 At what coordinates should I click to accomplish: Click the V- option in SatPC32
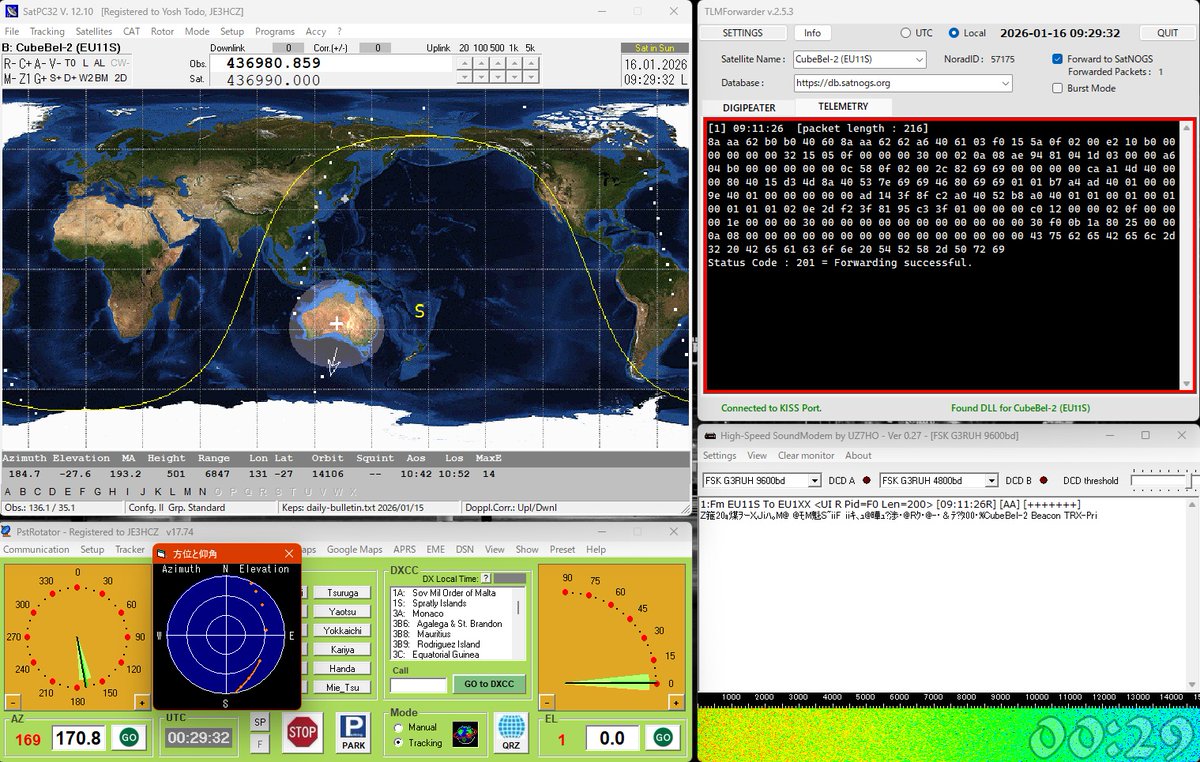click(54, 63)
